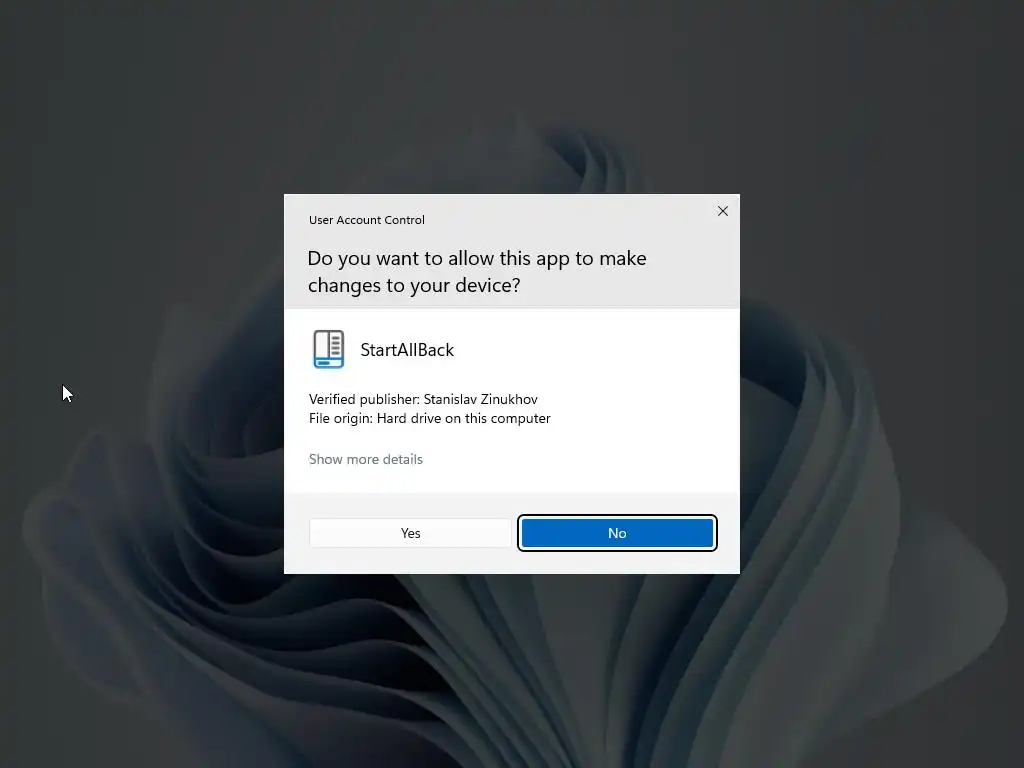Click No to deny the app
Viewport: 1024px width, 768px height.
[617, 533]
